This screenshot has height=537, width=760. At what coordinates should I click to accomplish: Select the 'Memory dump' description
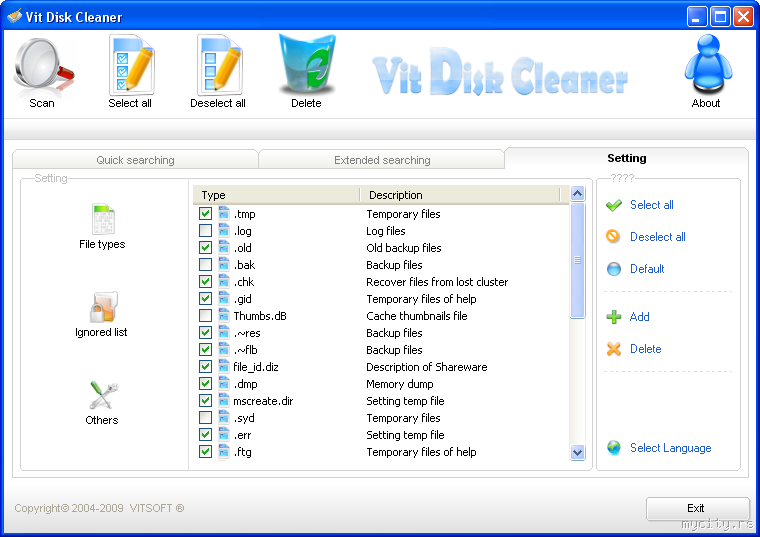pyautogui.click(x=399, y=384)
